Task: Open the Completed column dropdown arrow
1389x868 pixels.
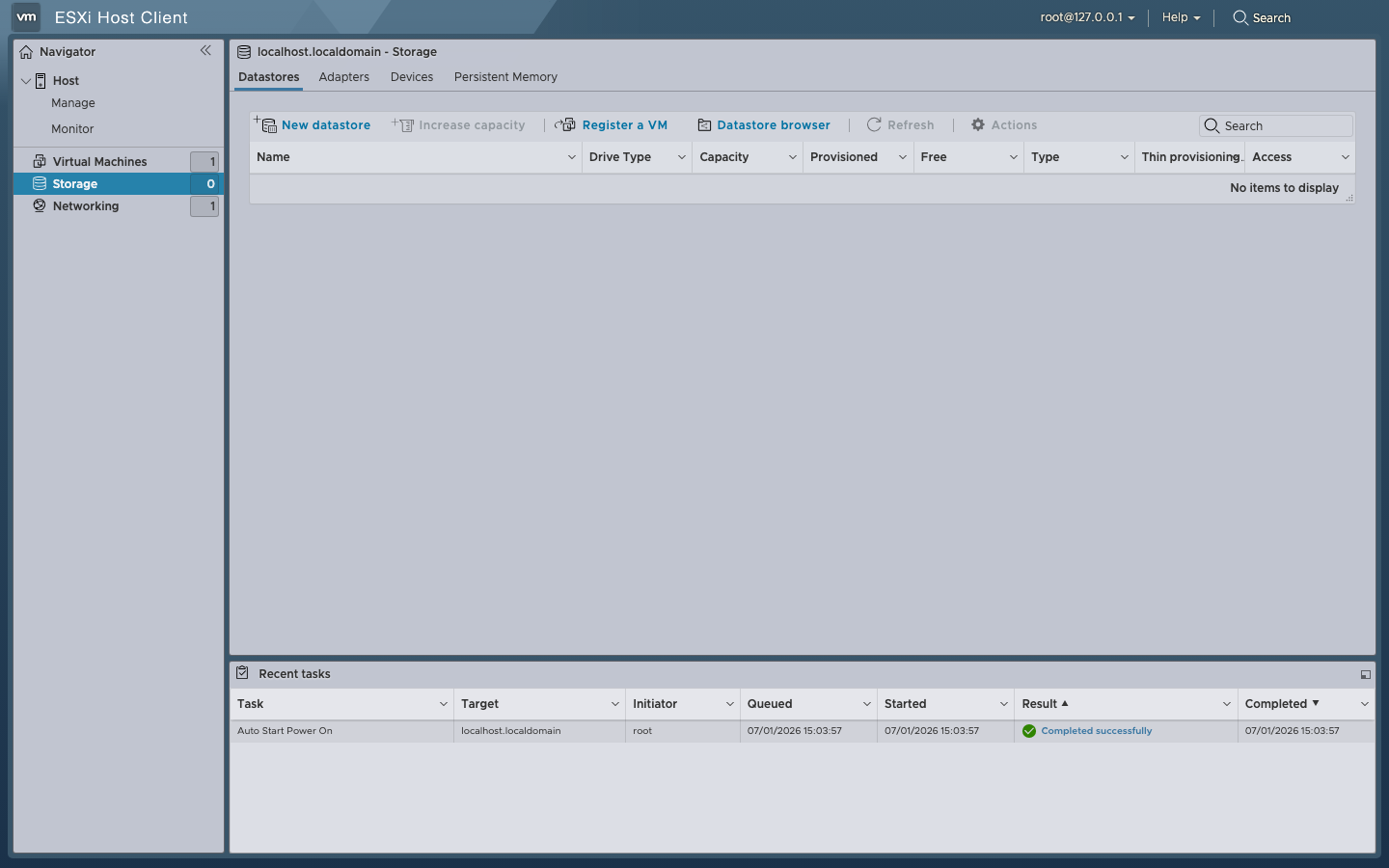Action: (x=1365, y=704)
